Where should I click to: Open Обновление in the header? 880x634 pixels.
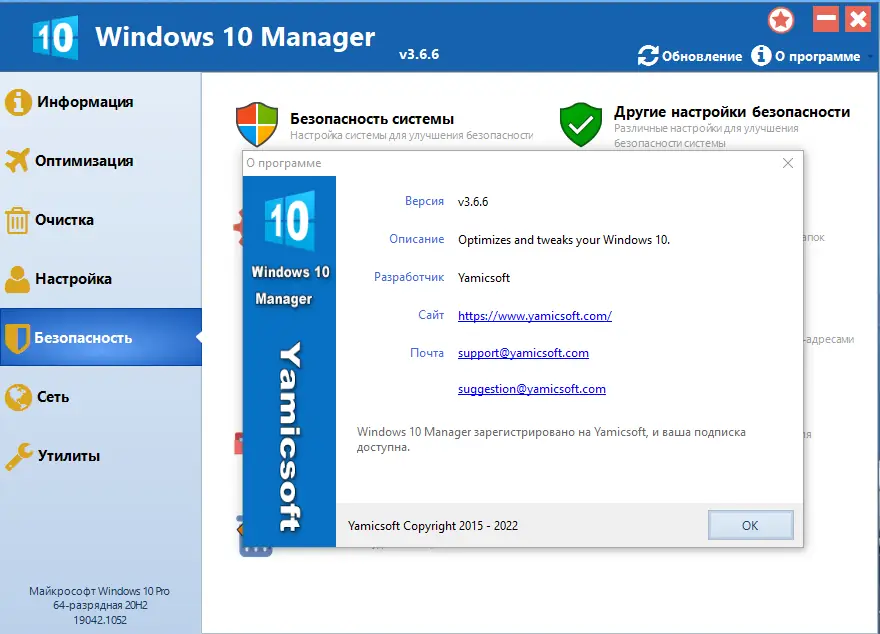point(690,56)
